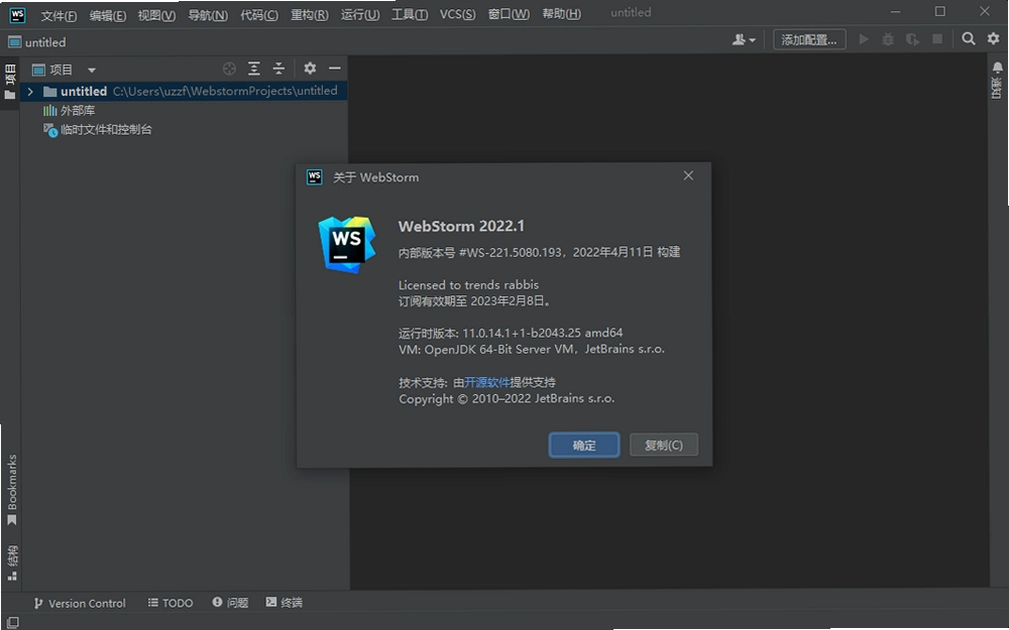Screen dimensions: 1009x630
Task: Click the 确定 button
Action: (x=584, y=445)
